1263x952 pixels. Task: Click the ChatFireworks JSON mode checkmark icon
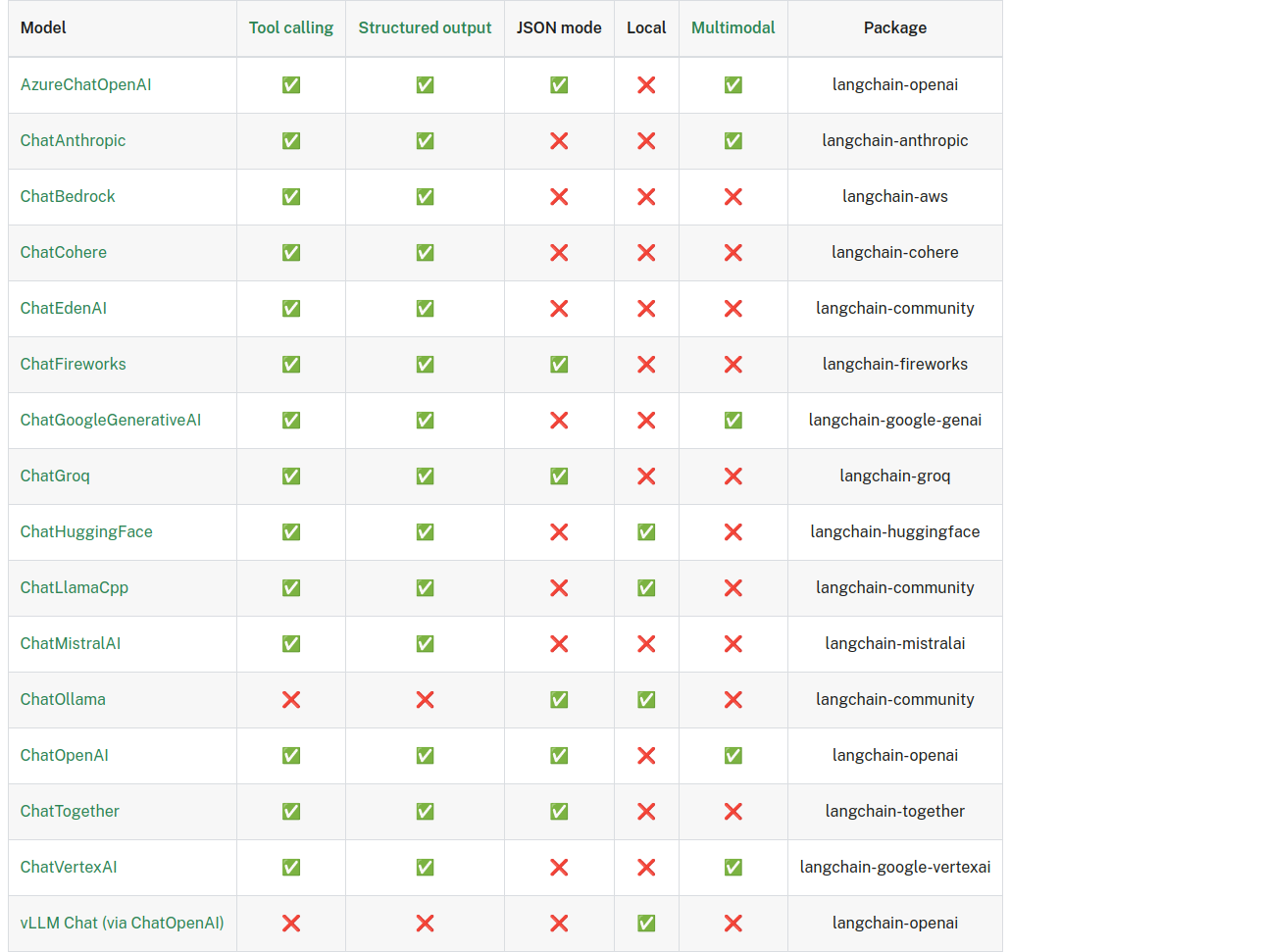click(559, 365)
